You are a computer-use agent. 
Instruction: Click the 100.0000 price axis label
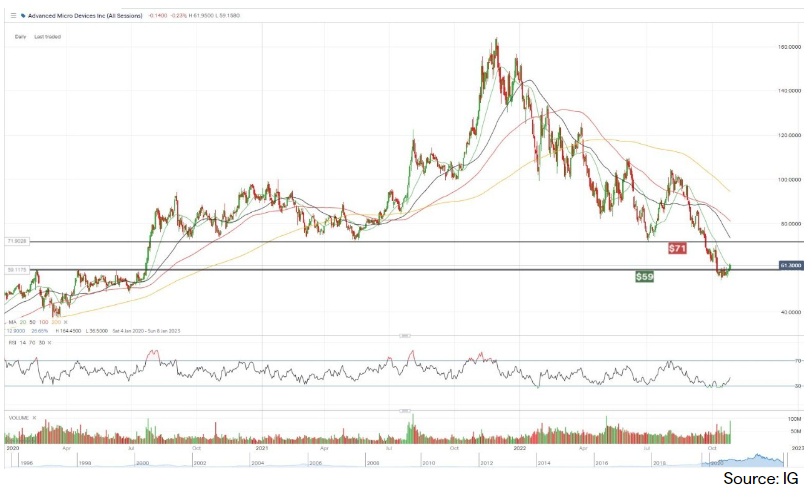point(789,180)
